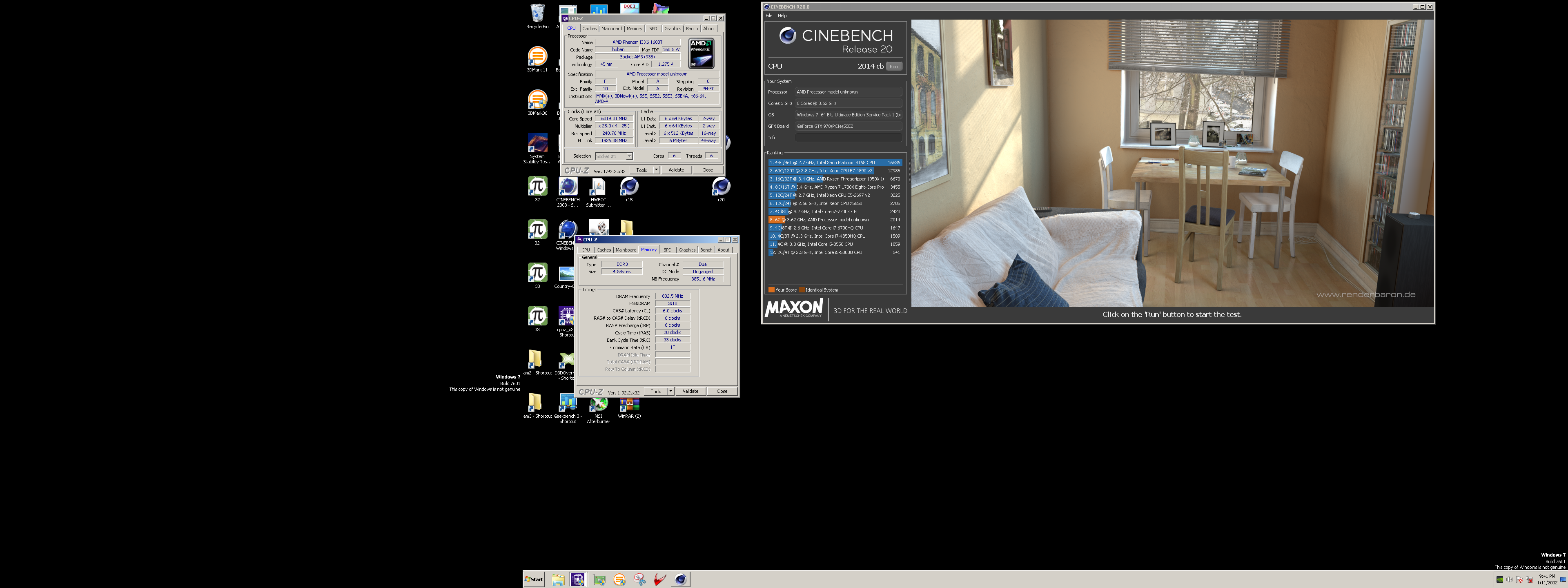
Task: Open the Bench tab in lower CPU-Z window
Action: (706, 250)
